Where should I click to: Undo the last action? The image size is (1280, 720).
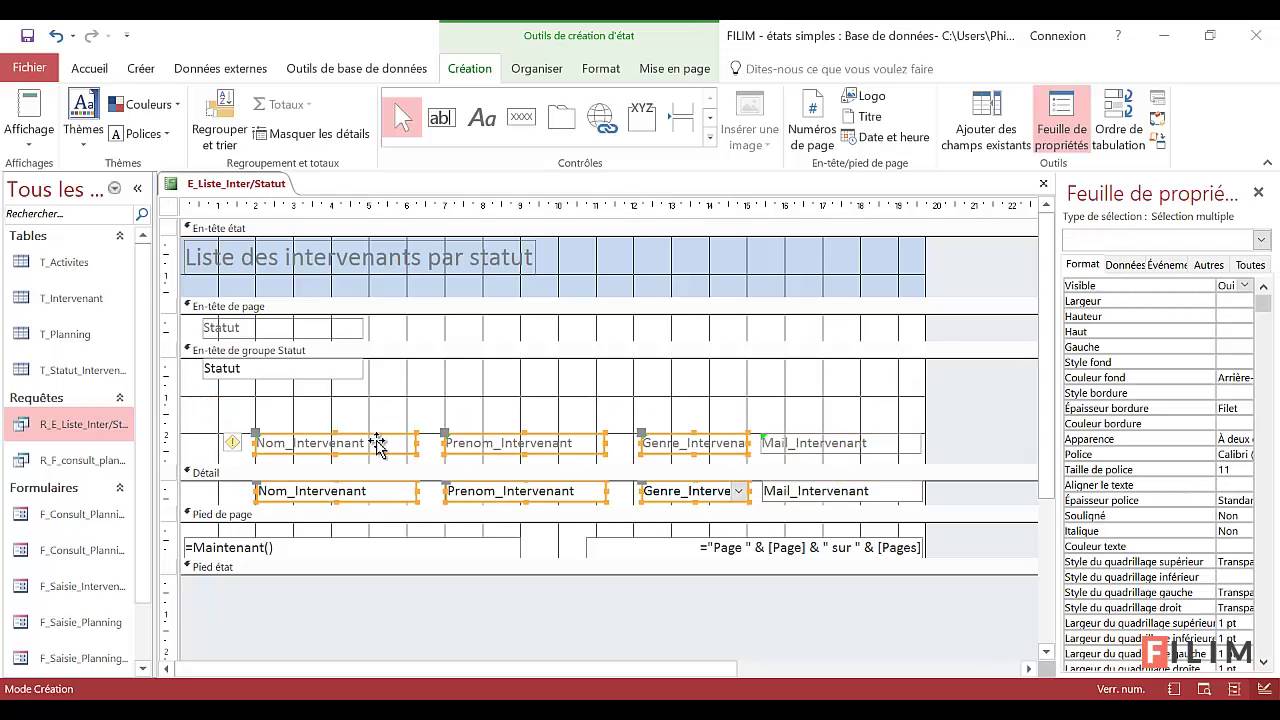[x=56, y=36]
